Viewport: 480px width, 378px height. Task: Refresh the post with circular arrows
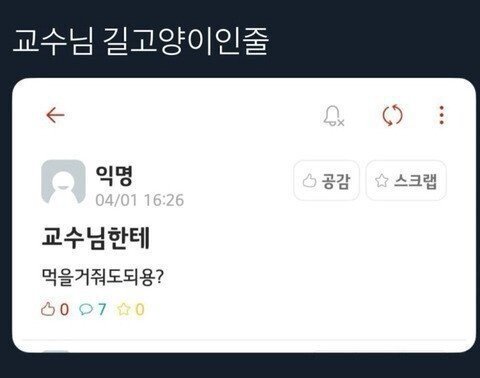392,115
